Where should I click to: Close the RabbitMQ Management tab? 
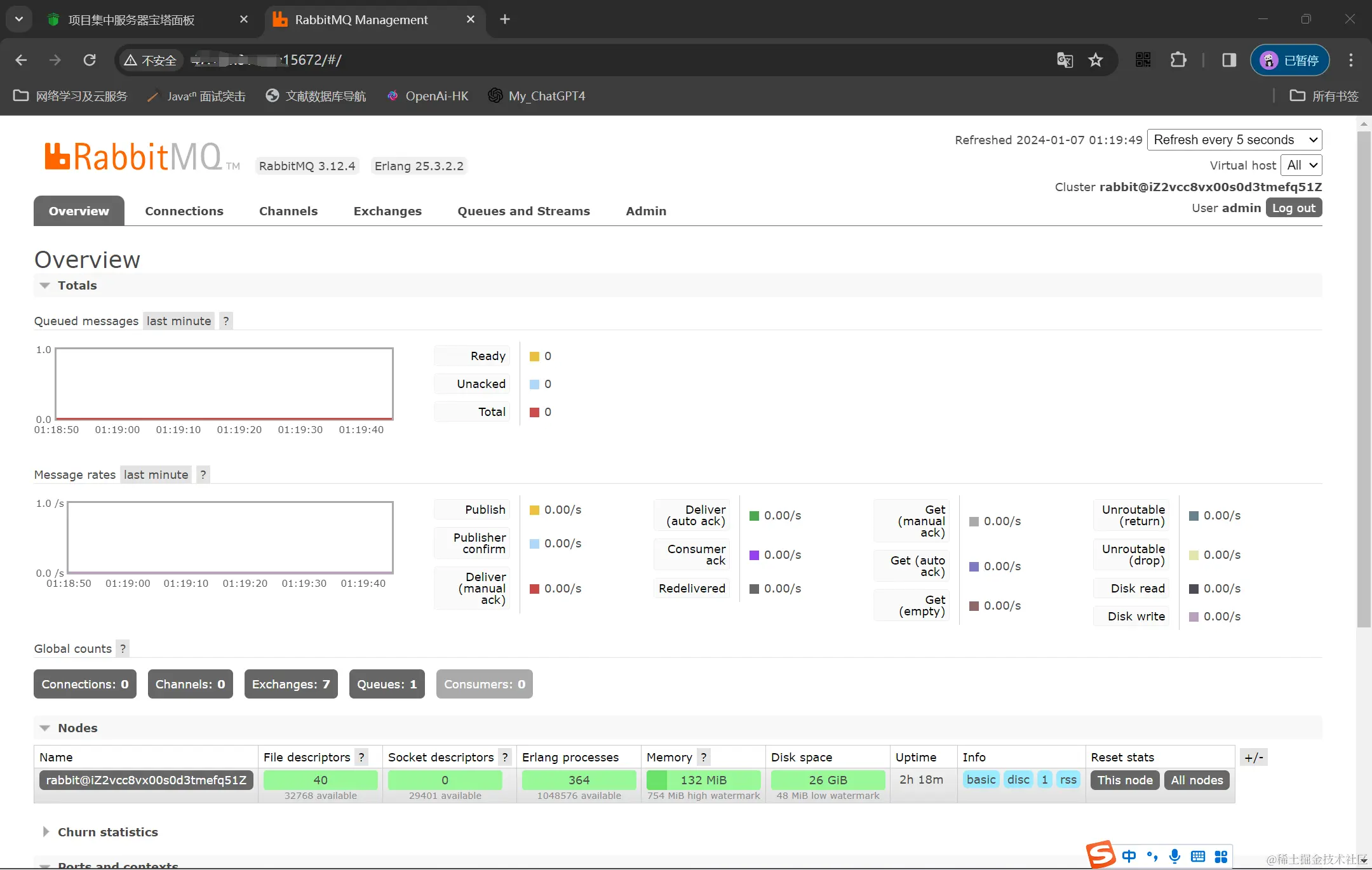point(471,19)
